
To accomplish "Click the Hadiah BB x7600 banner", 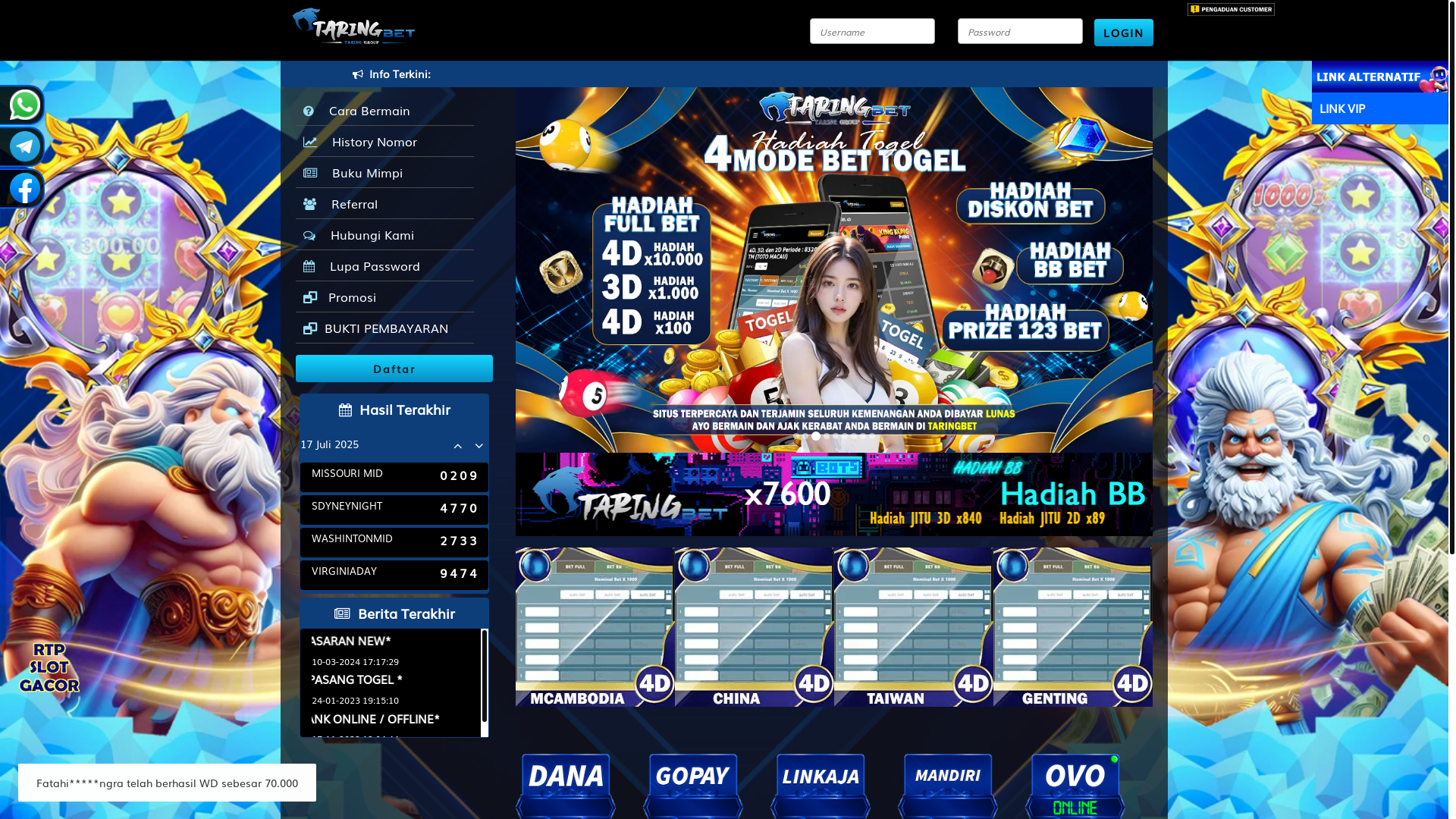I will (834, 494).
